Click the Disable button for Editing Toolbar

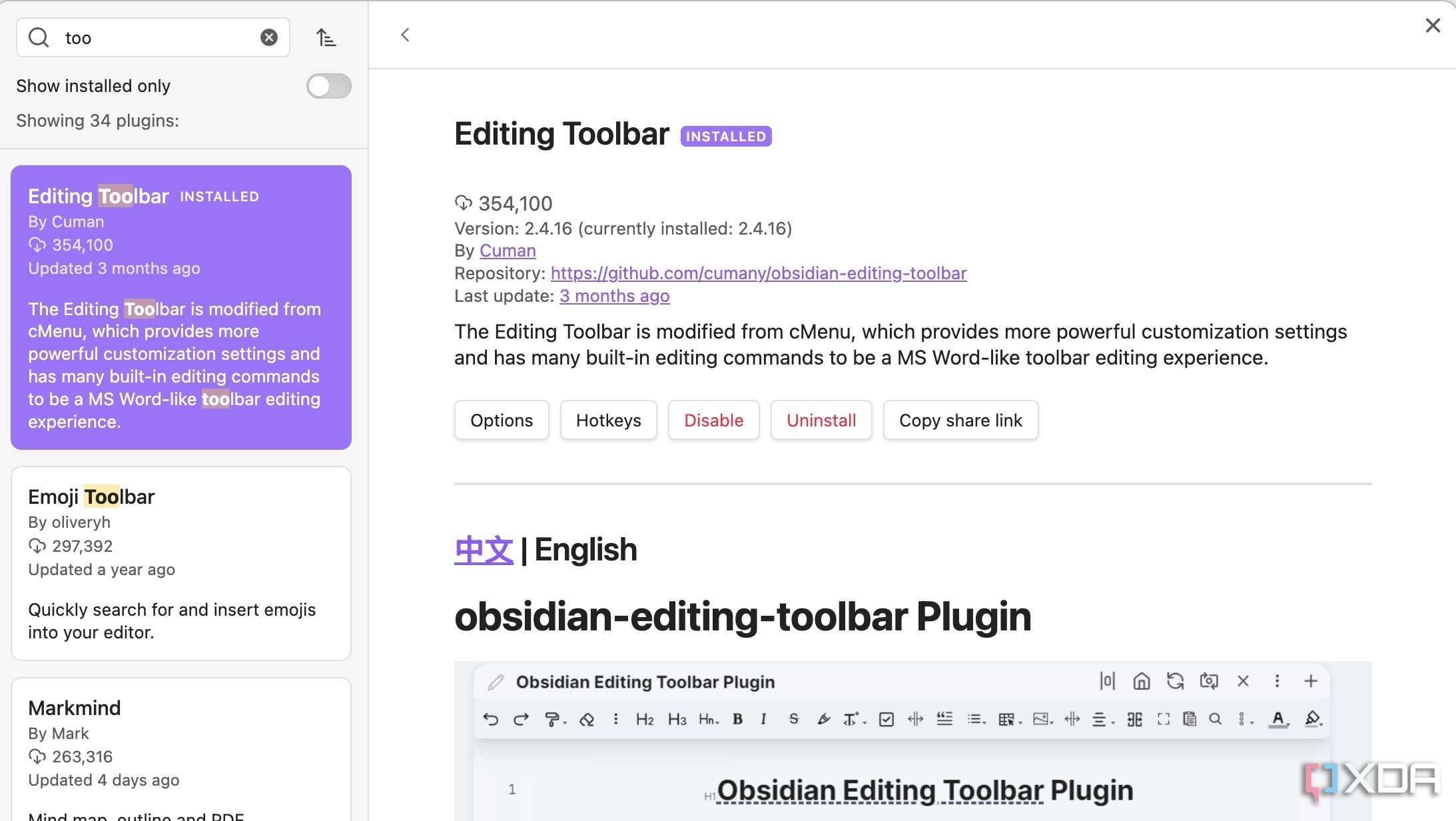pos(714,420)
